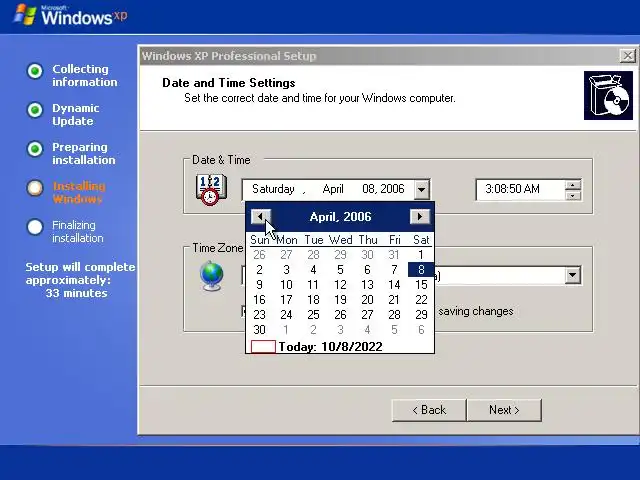Screen dimensions: 640x480
Task: Select April 24 in calendar
Action: pyautogui.click(x=286, y=315)
